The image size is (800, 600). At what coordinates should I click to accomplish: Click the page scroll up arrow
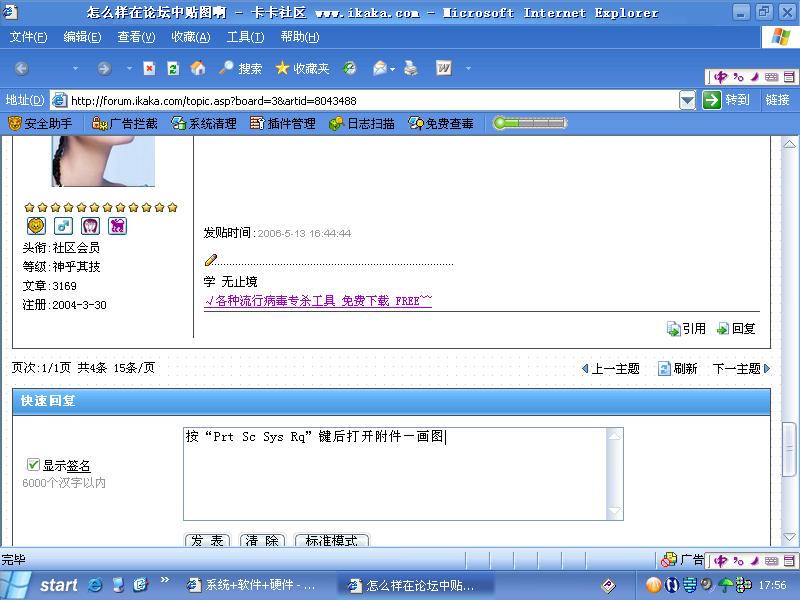[x=789, y=144]
